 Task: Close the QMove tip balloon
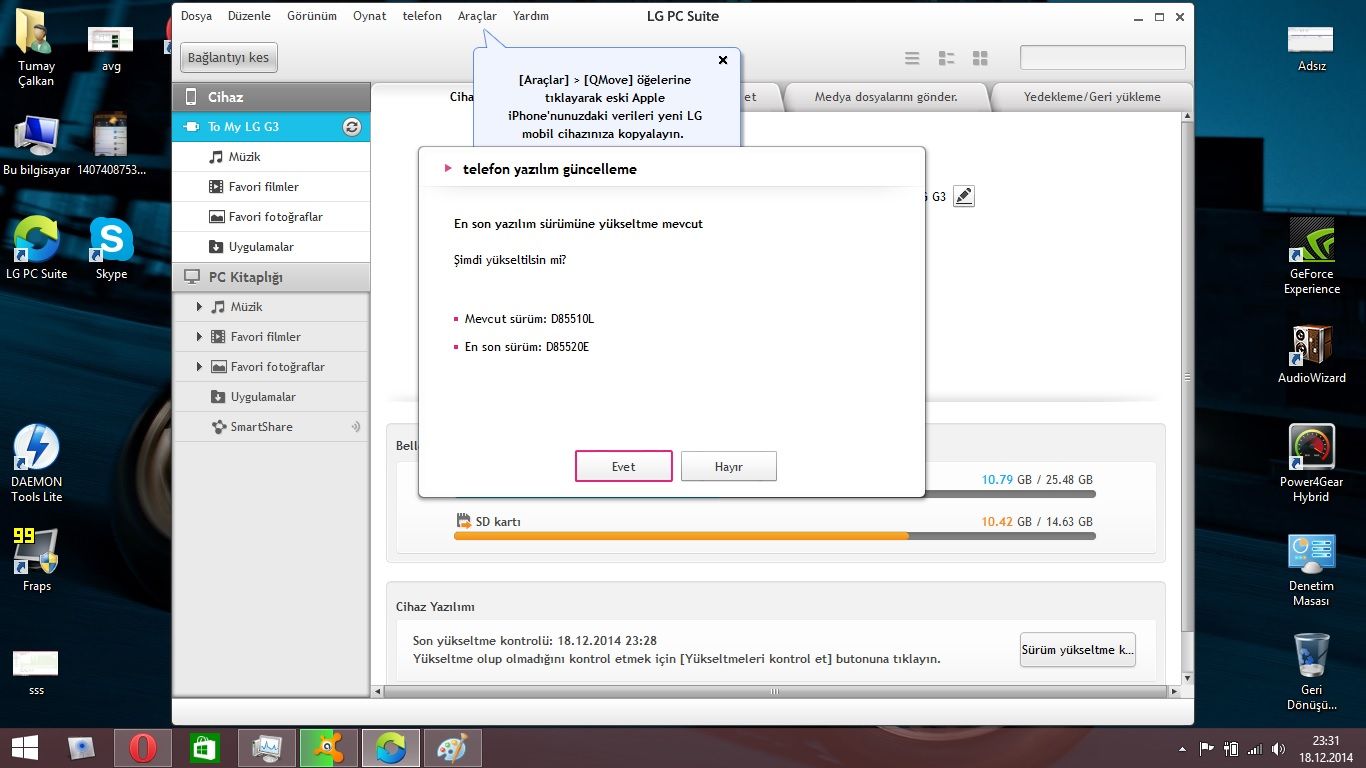(723, 60)
